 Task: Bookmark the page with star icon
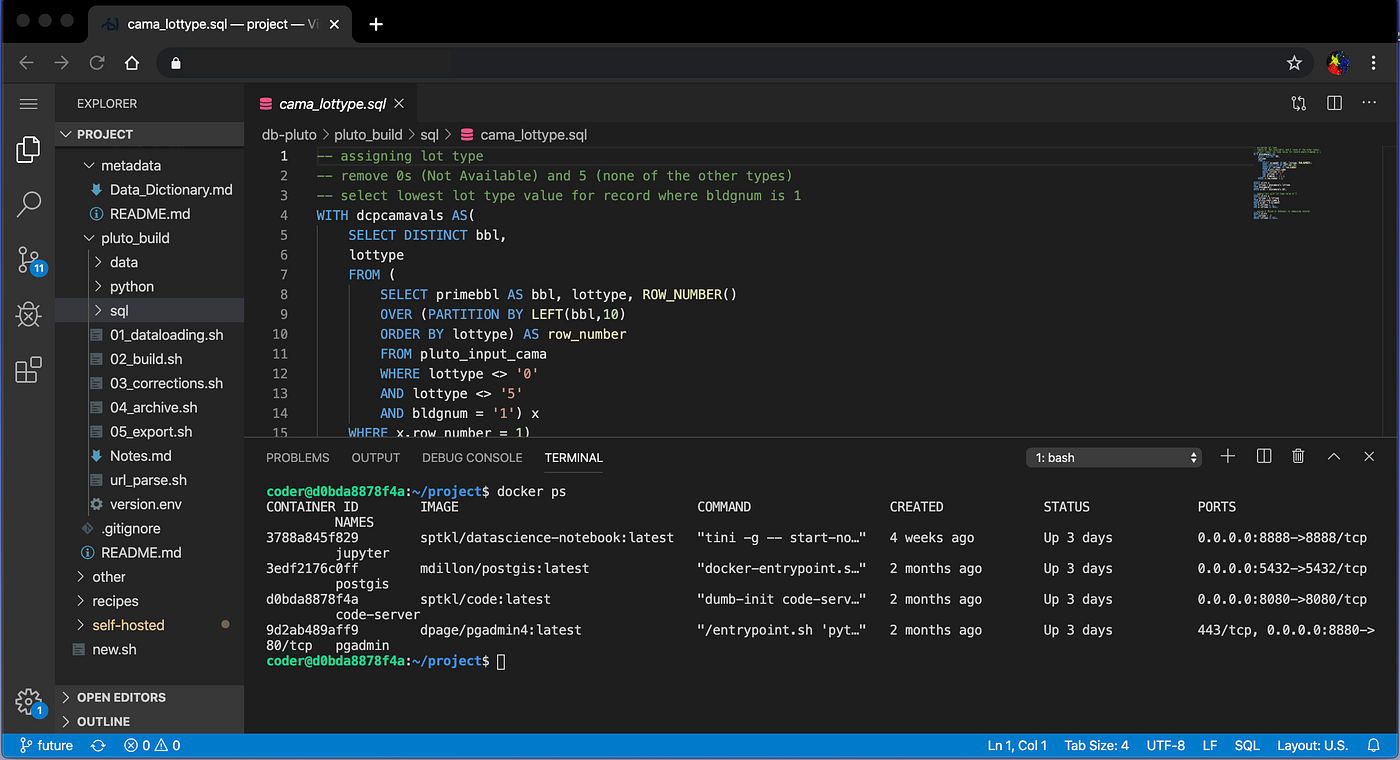pyautogui.click(x=1294, y=63)
